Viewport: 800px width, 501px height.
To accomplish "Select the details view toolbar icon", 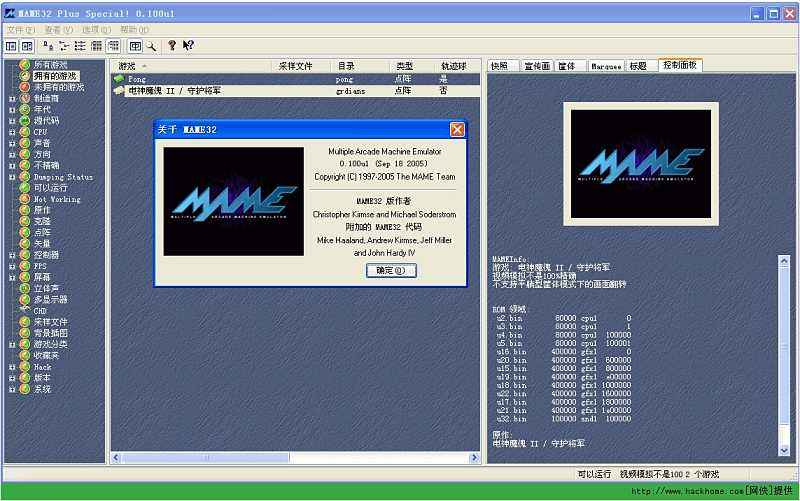I will coord(96,46).
